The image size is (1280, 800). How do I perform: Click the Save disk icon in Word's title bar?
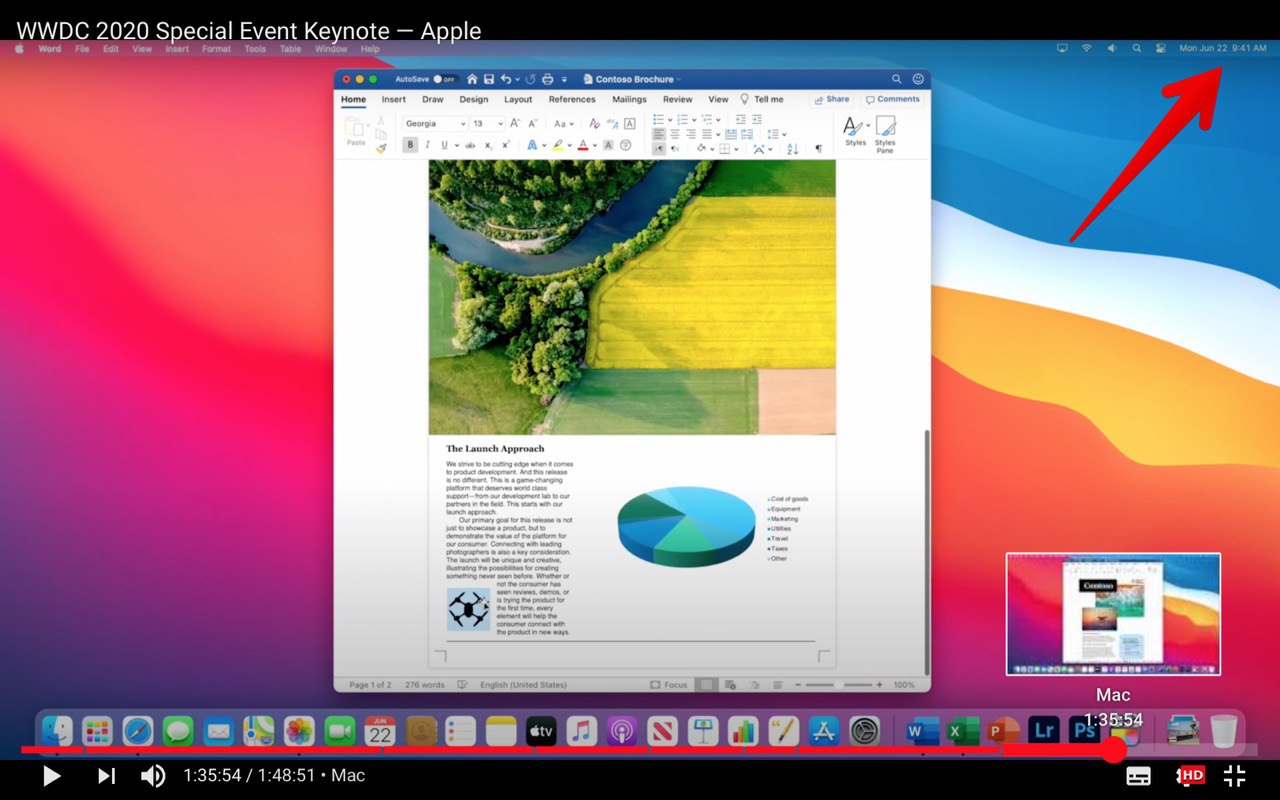pyautogui.click(x=489, y=79)
